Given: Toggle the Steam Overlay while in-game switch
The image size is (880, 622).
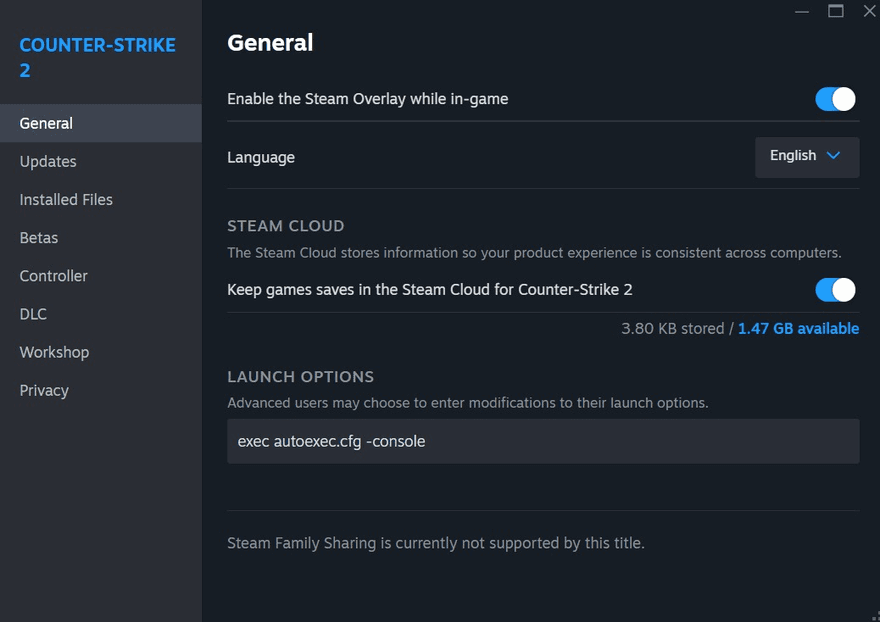Looking at the screenshot, I should [x=835, y=99].
